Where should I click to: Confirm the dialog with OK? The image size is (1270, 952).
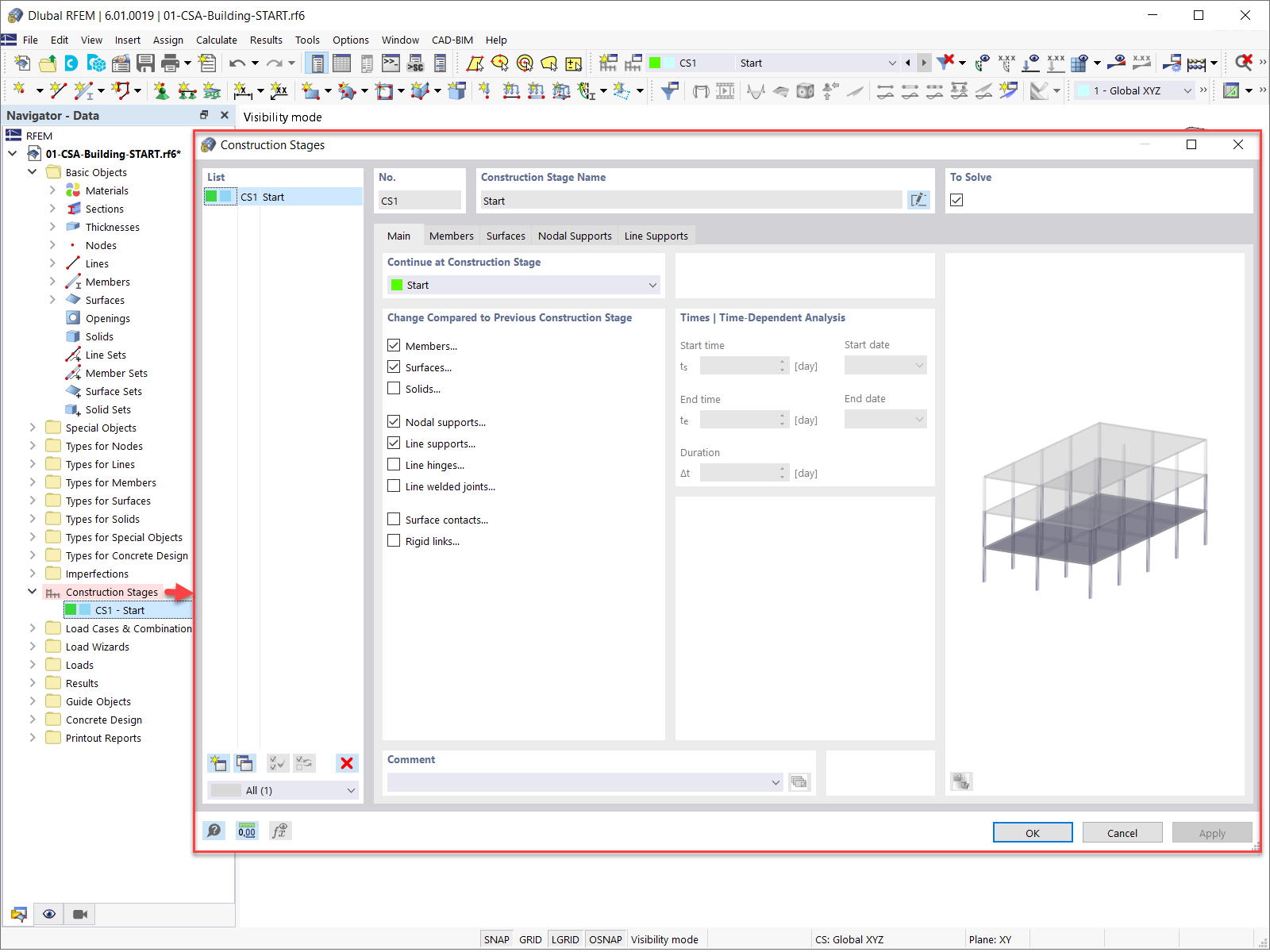coord(1032,832)
